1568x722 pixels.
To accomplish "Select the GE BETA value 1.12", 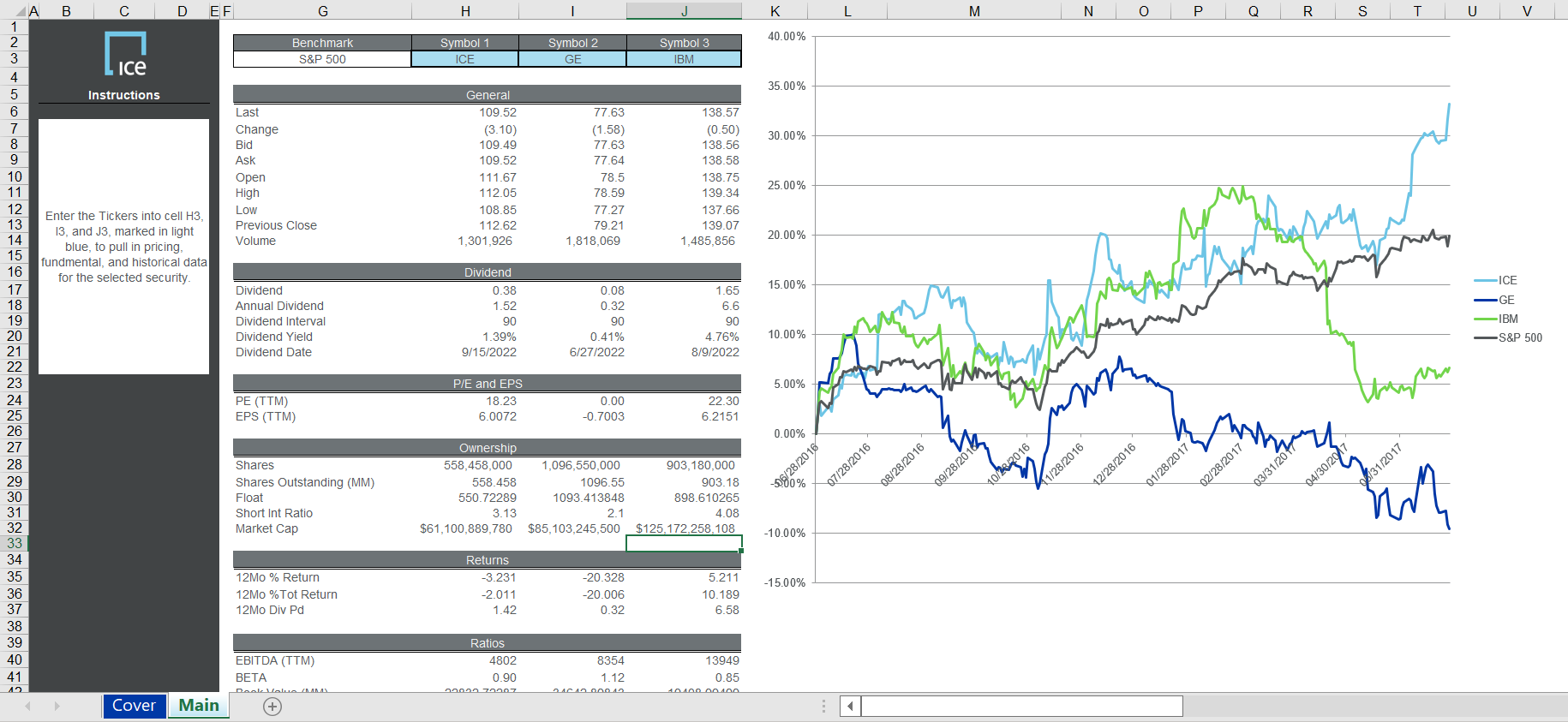I will pyautogui.click(x=613, y=677).
